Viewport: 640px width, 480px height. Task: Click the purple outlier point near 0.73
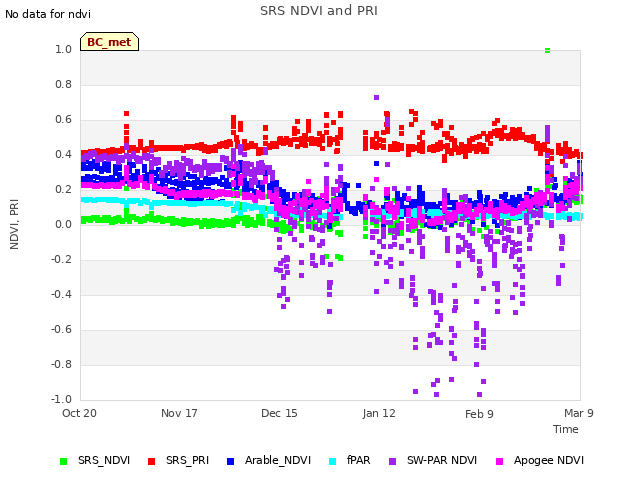click(376, 97)
